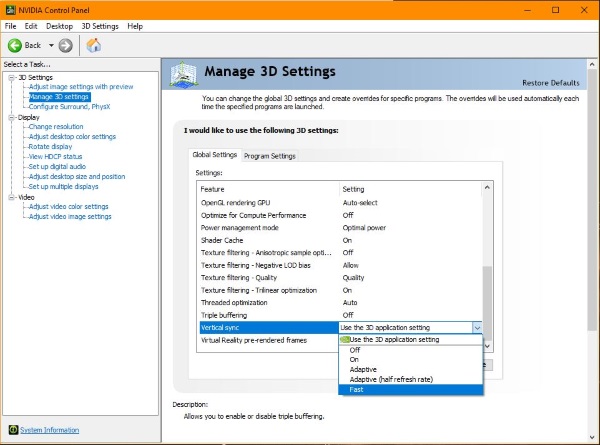Image resolution: width=600 pixels, height=445 pixels.
Task: Click the System Information link
Action: [49, 430]
